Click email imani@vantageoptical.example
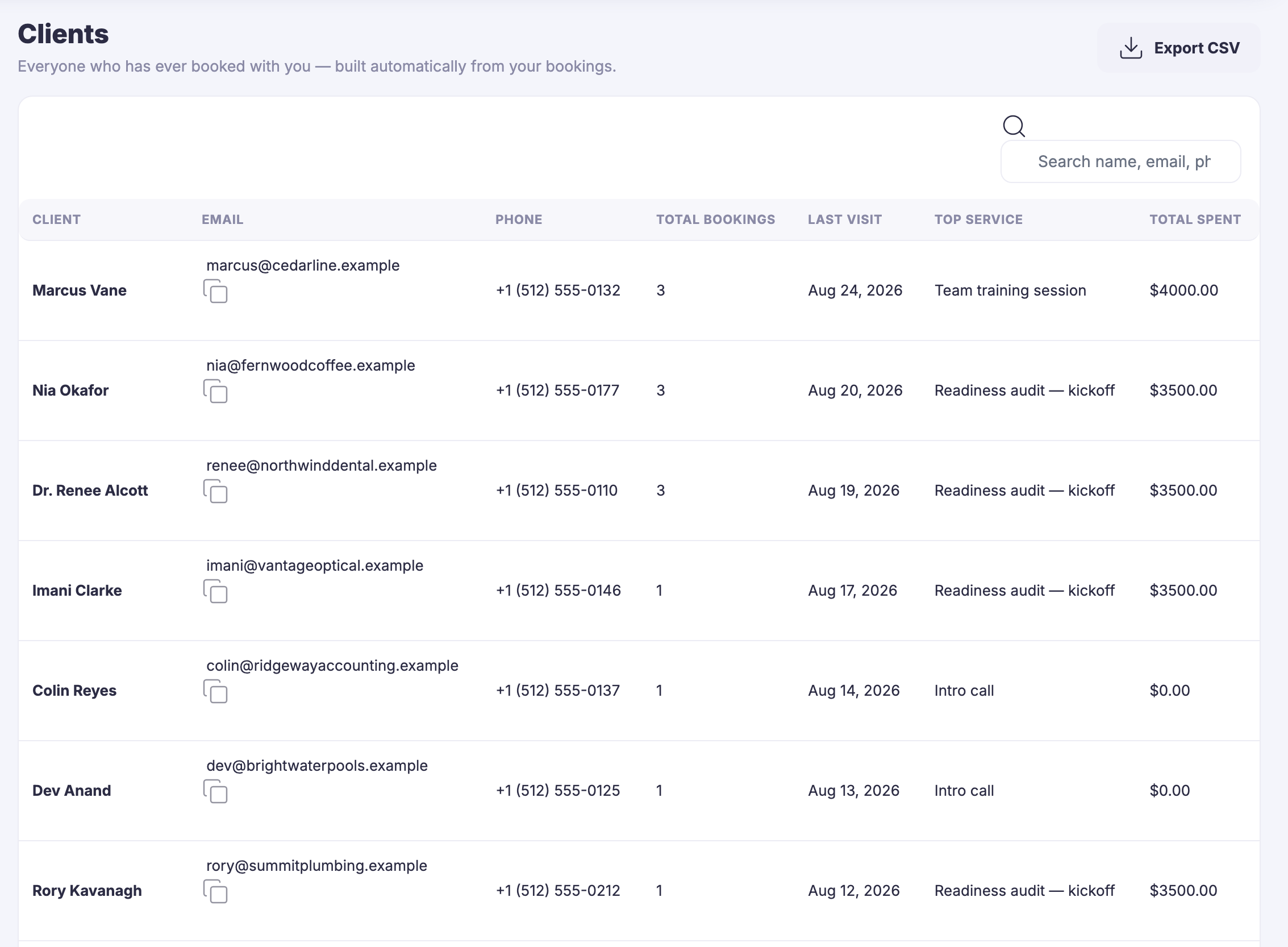This screenshot has height=947, width=1288. [x=315, y=565]
